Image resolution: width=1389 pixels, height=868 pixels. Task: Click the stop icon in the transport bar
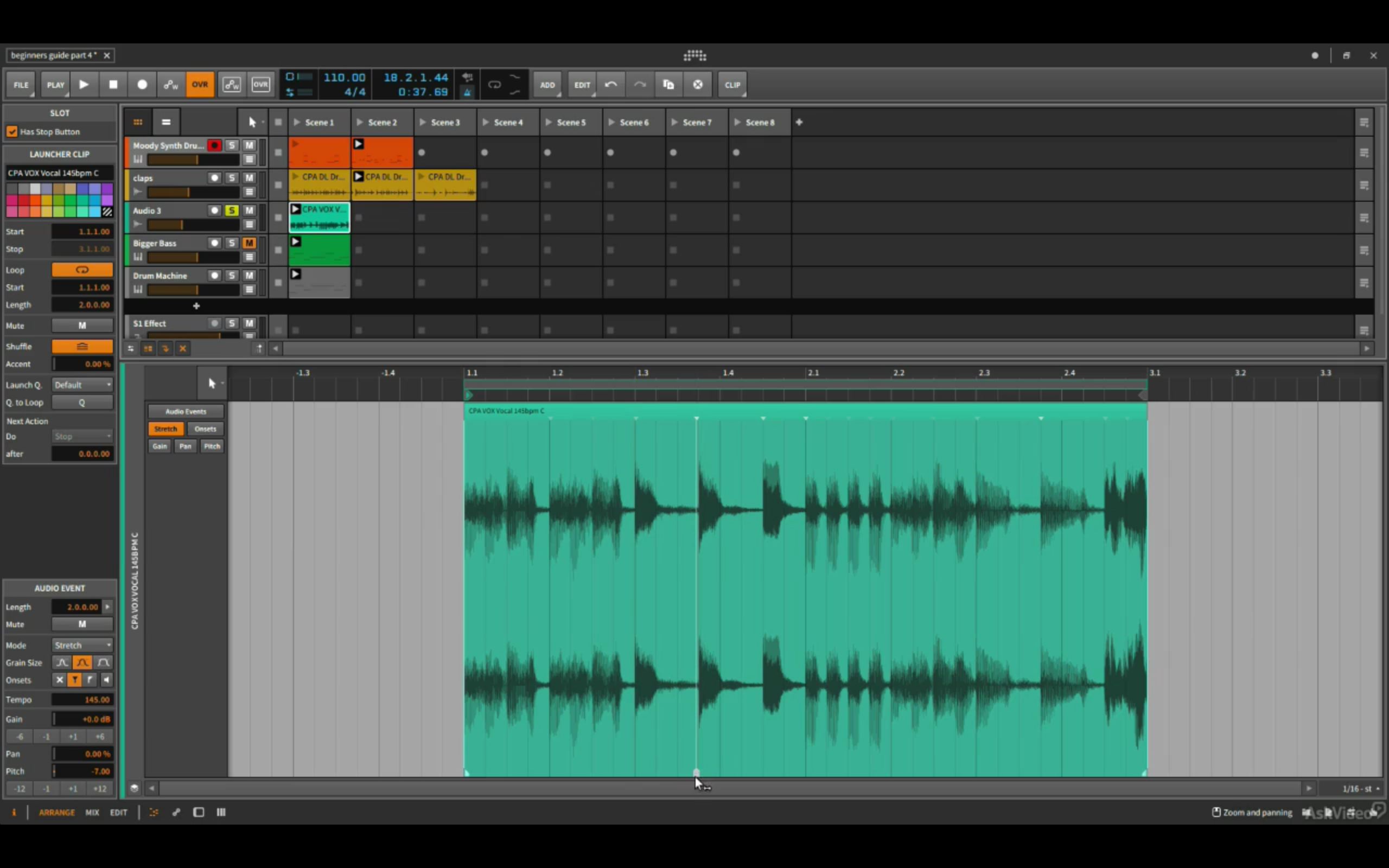(x=113, y=85)
